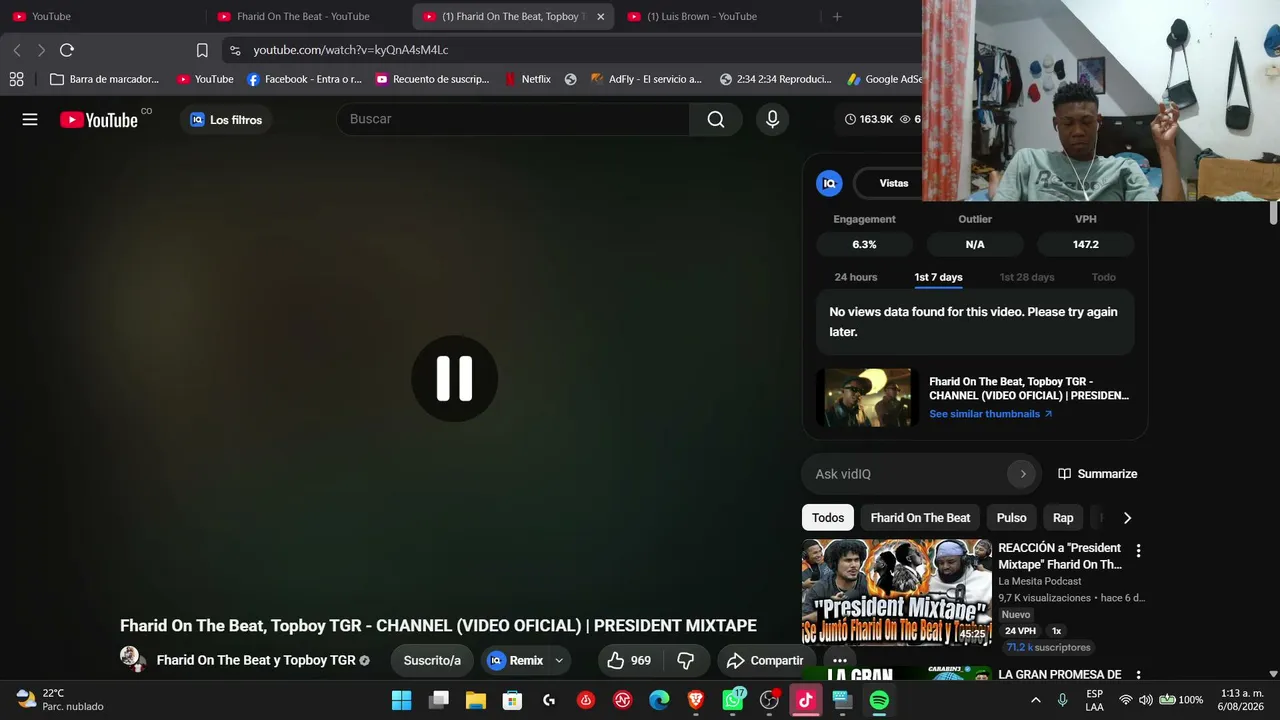Click the Outlier value N/A
1280x720 pixels.
[x=975, y=244]
